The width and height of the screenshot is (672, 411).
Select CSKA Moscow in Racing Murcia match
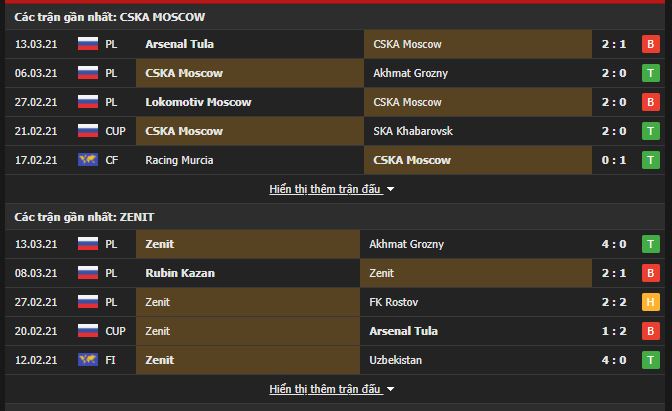point(412,160)
